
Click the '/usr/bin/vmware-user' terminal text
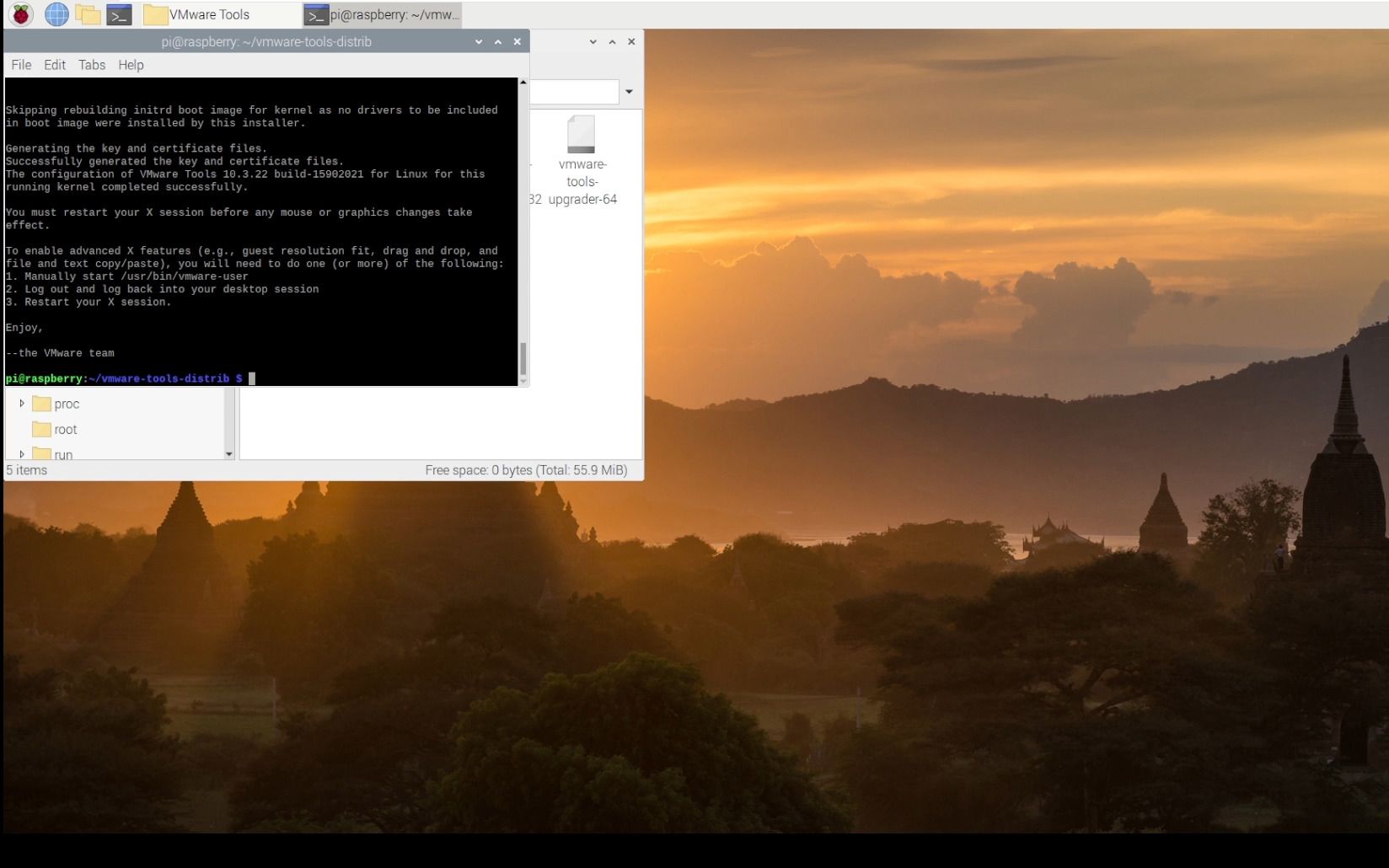pos(185,276)
